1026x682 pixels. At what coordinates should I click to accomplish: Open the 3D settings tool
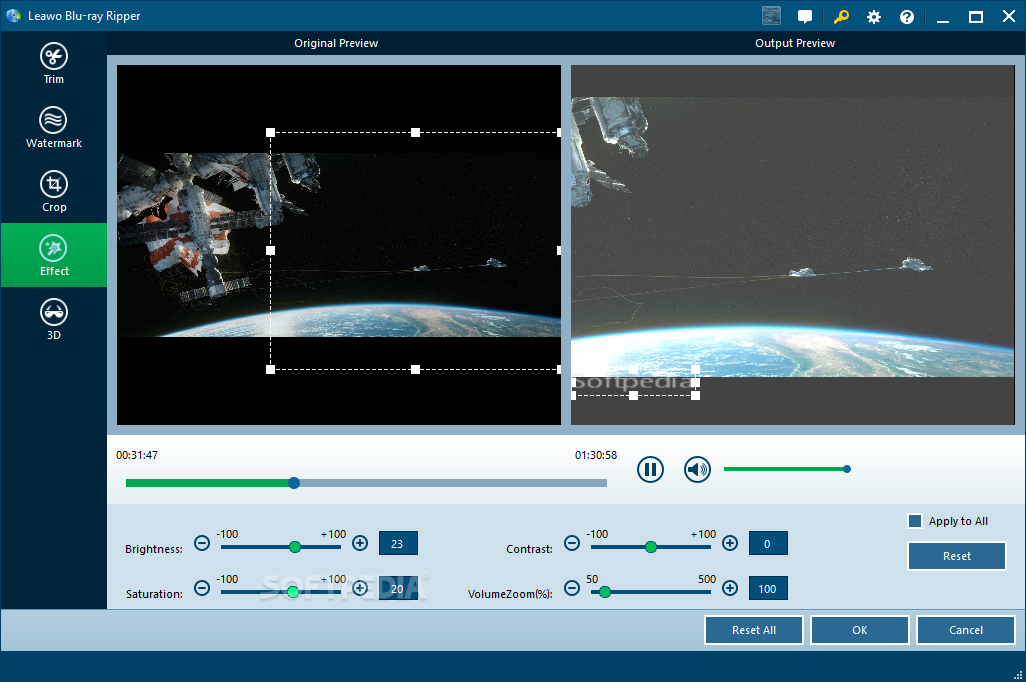[x=54, y=319]
